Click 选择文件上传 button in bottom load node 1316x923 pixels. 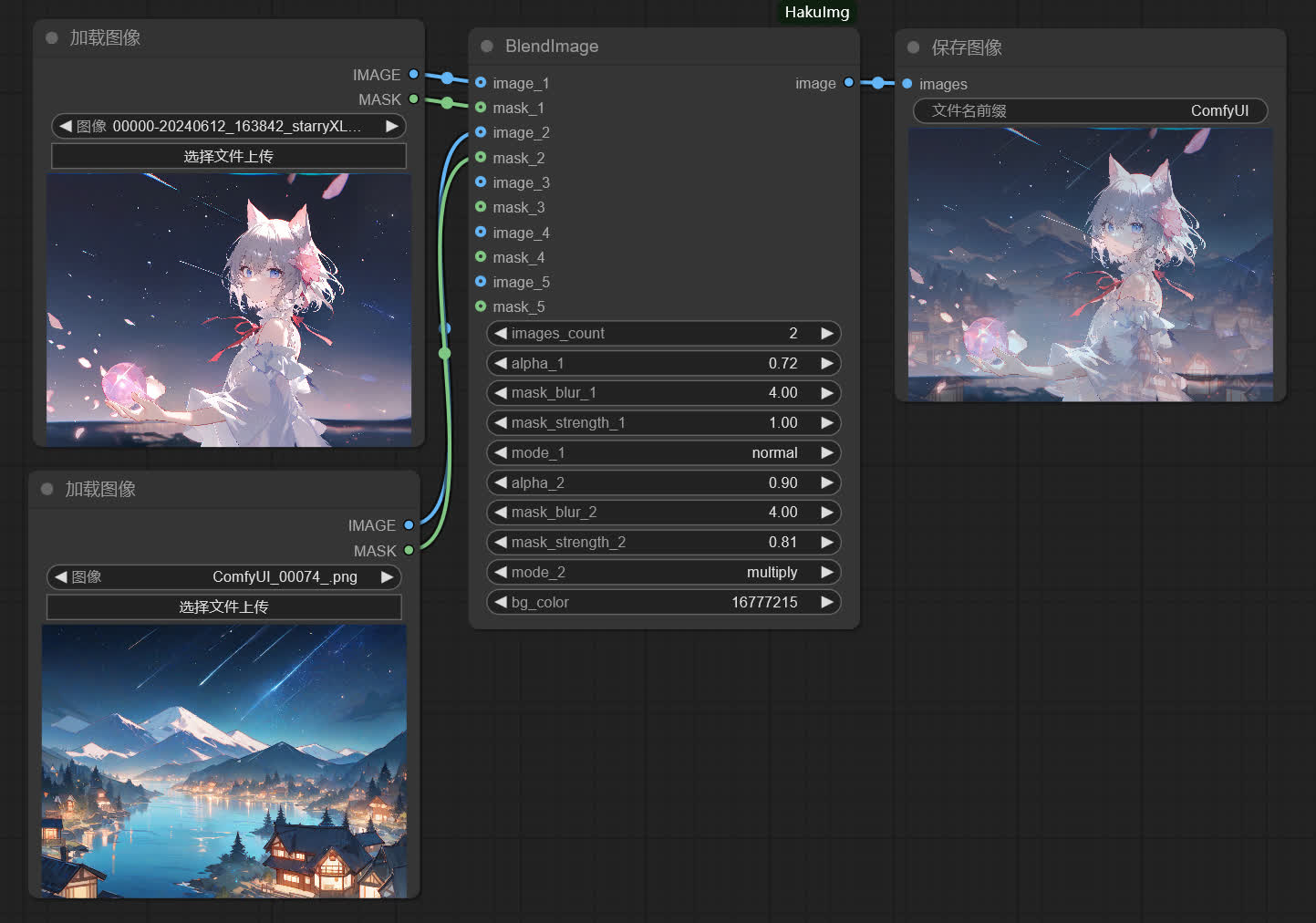pyautogui.click(x=223, y=607)
